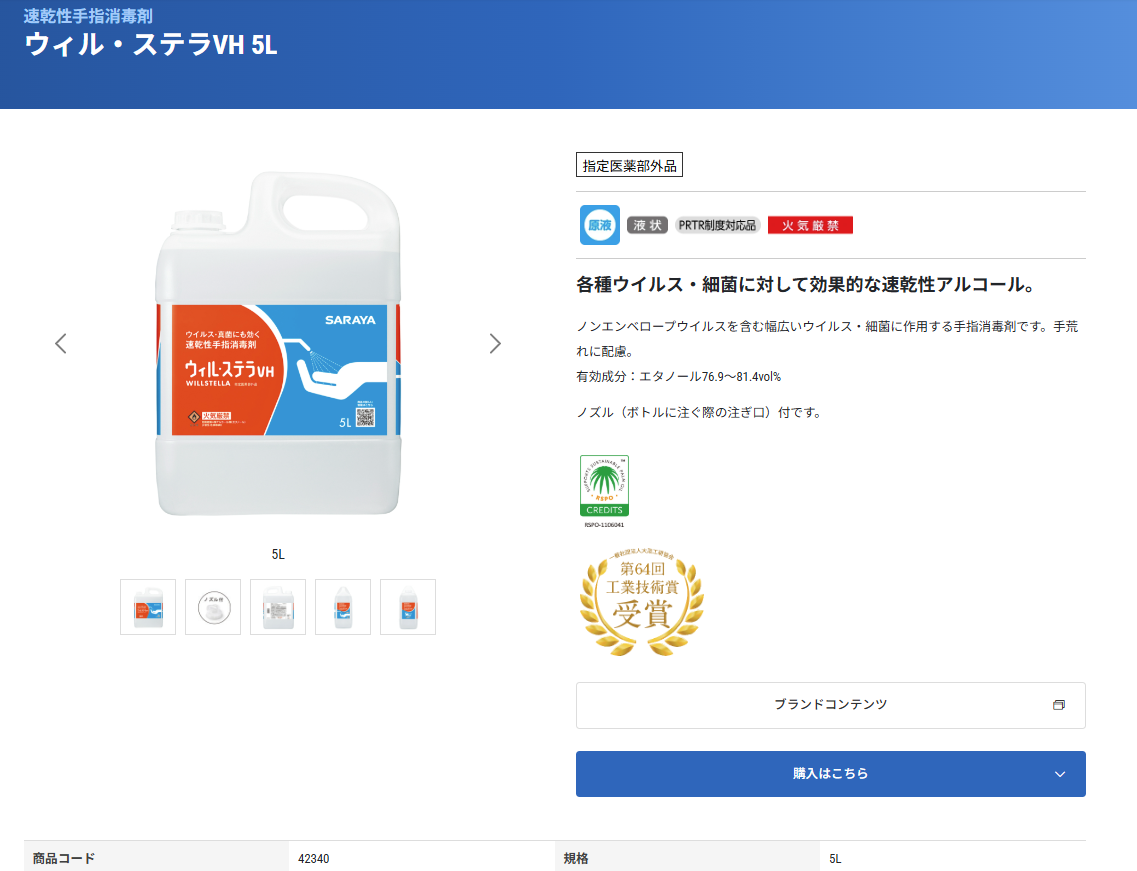
Task: Click the gray 液状 badge
Action: (647, 225)
